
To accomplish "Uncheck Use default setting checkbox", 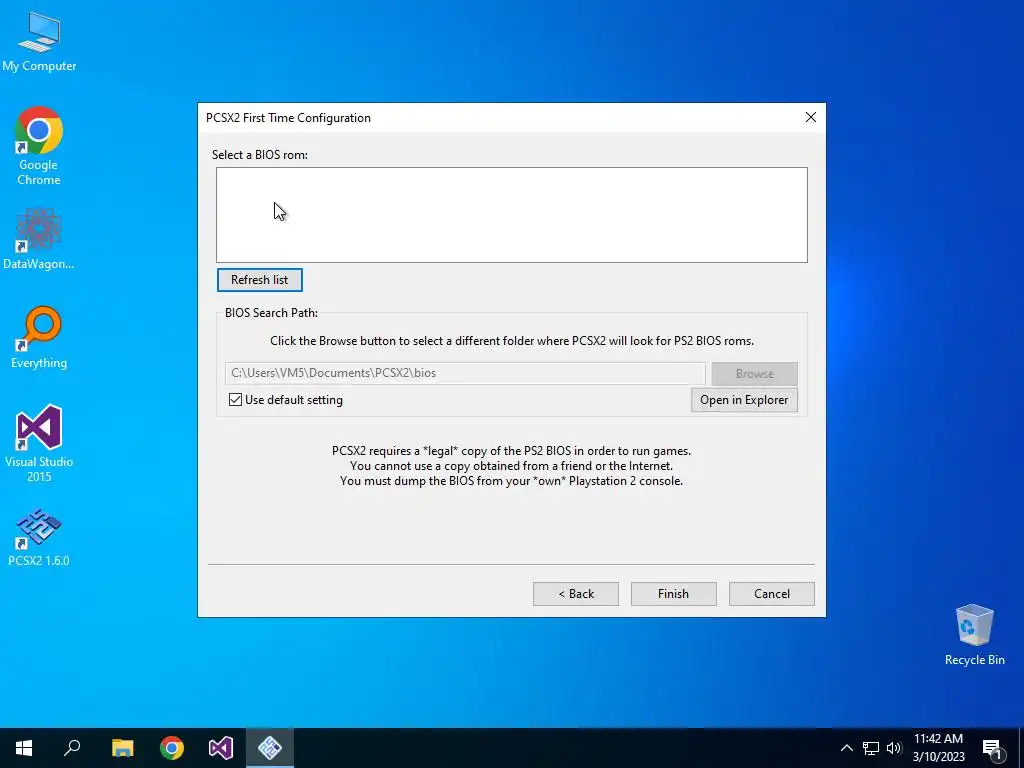I will 236,400.
